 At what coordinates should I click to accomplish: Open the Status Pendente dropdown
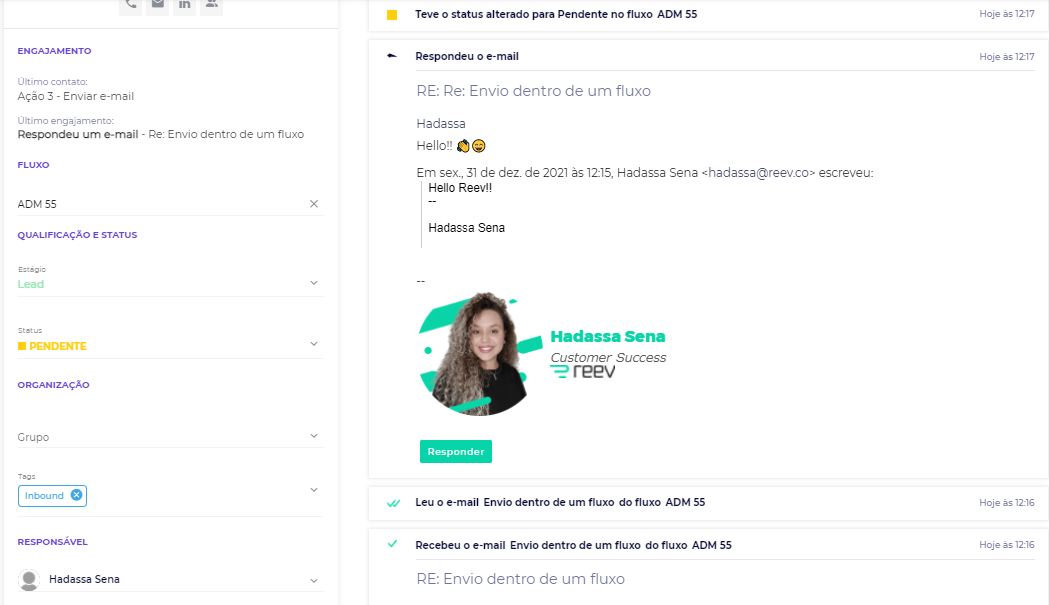click(313, 344)
